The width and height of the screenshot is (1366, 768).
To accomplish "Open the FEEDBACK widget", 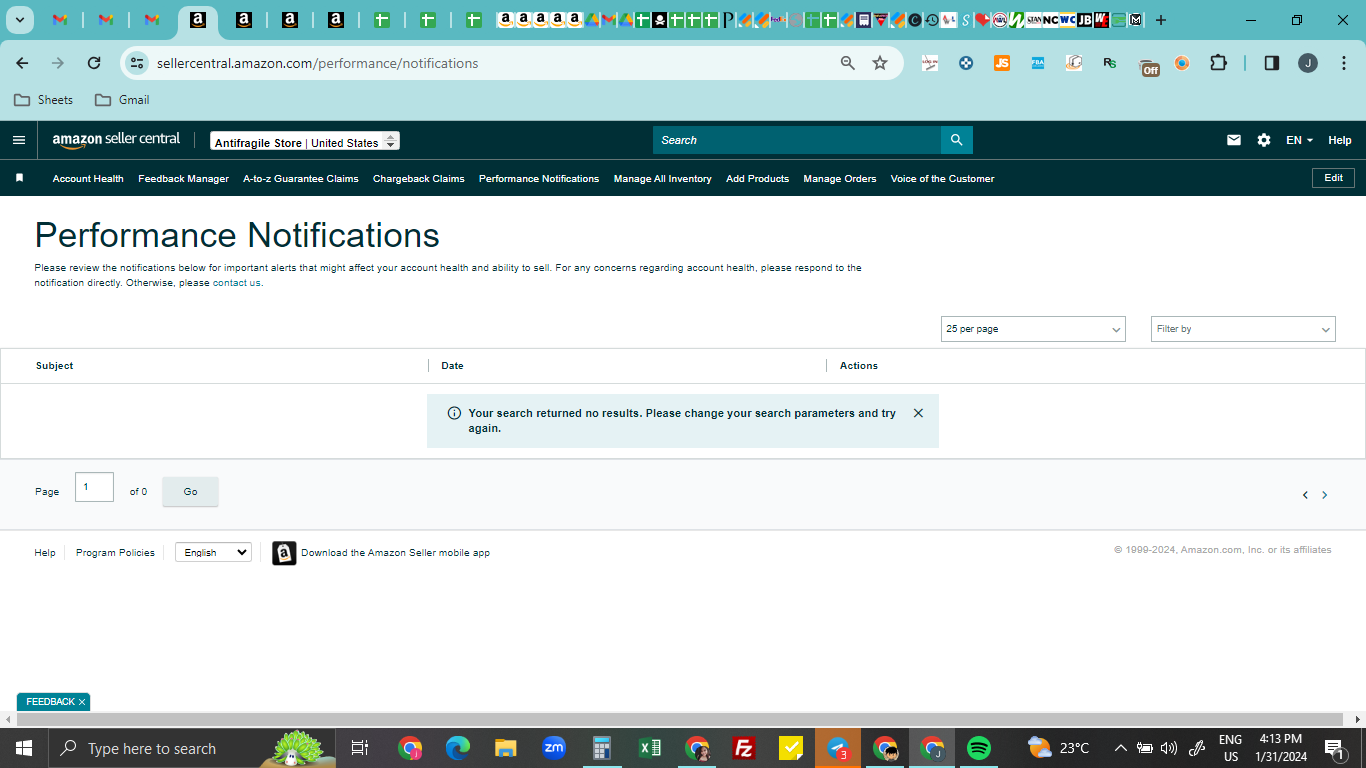I will tap(50, 702).
